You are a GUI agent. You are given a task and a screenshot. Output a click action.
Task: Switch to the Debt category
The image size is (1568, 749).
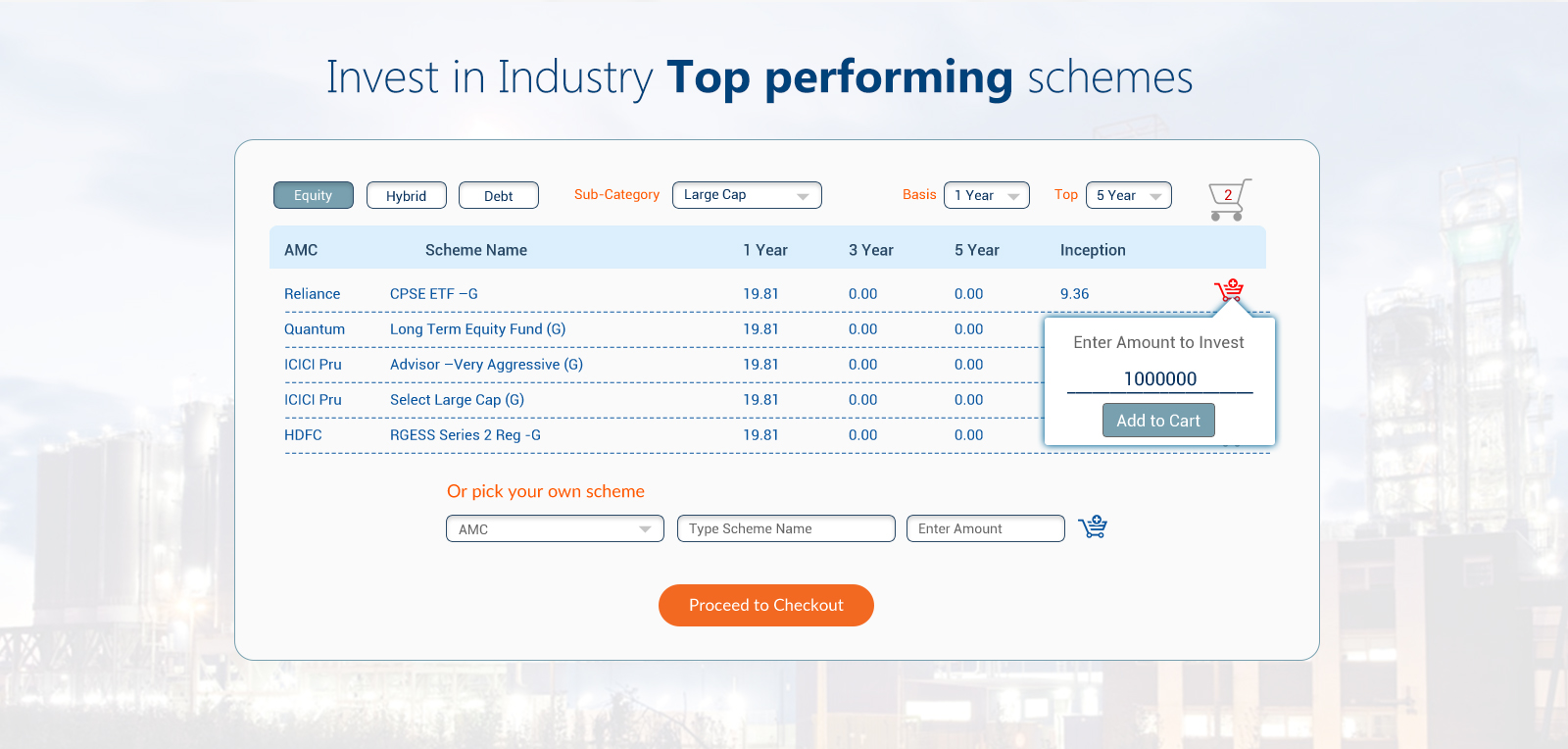[x=498, y=196]
